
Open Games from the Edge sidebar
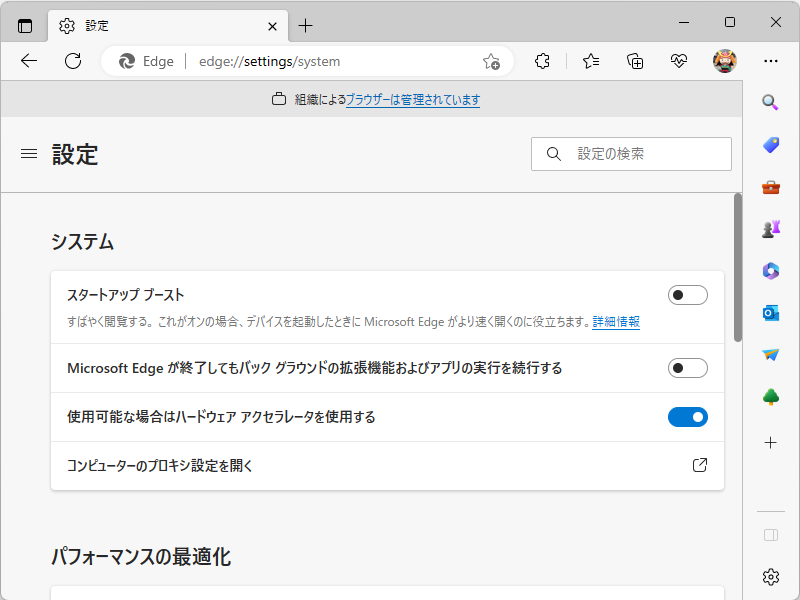(770, 228)
